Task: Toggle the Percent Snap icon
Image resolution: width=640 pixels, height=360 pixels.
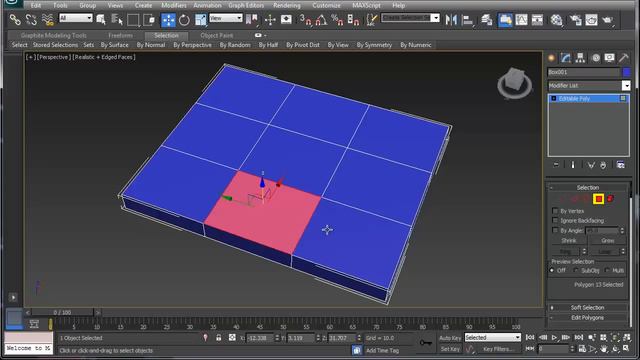Action: pos(337,20)
